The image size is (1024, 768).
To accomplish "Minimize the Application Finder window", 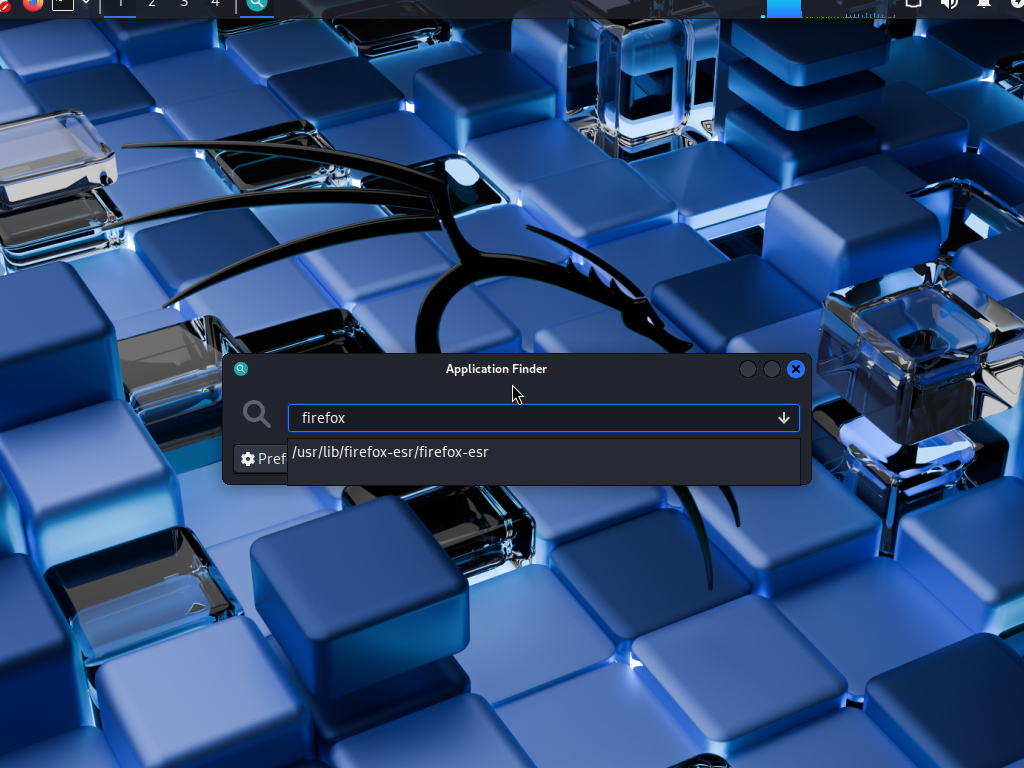I will [748, 369].
